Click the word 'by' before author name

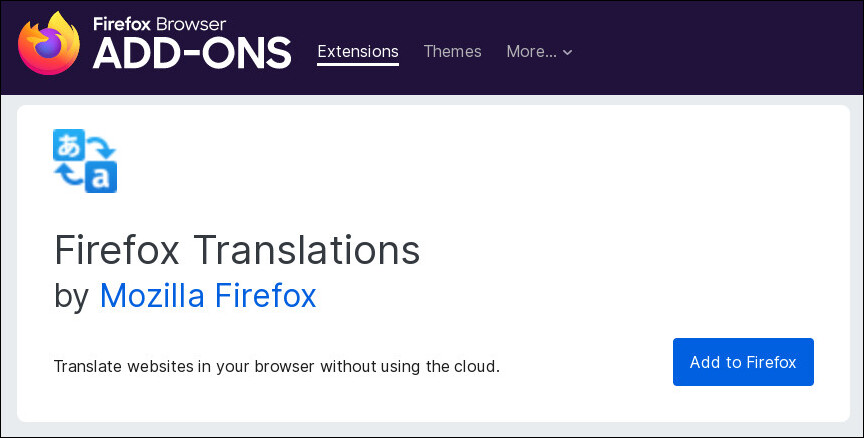(x=72, y=296)
